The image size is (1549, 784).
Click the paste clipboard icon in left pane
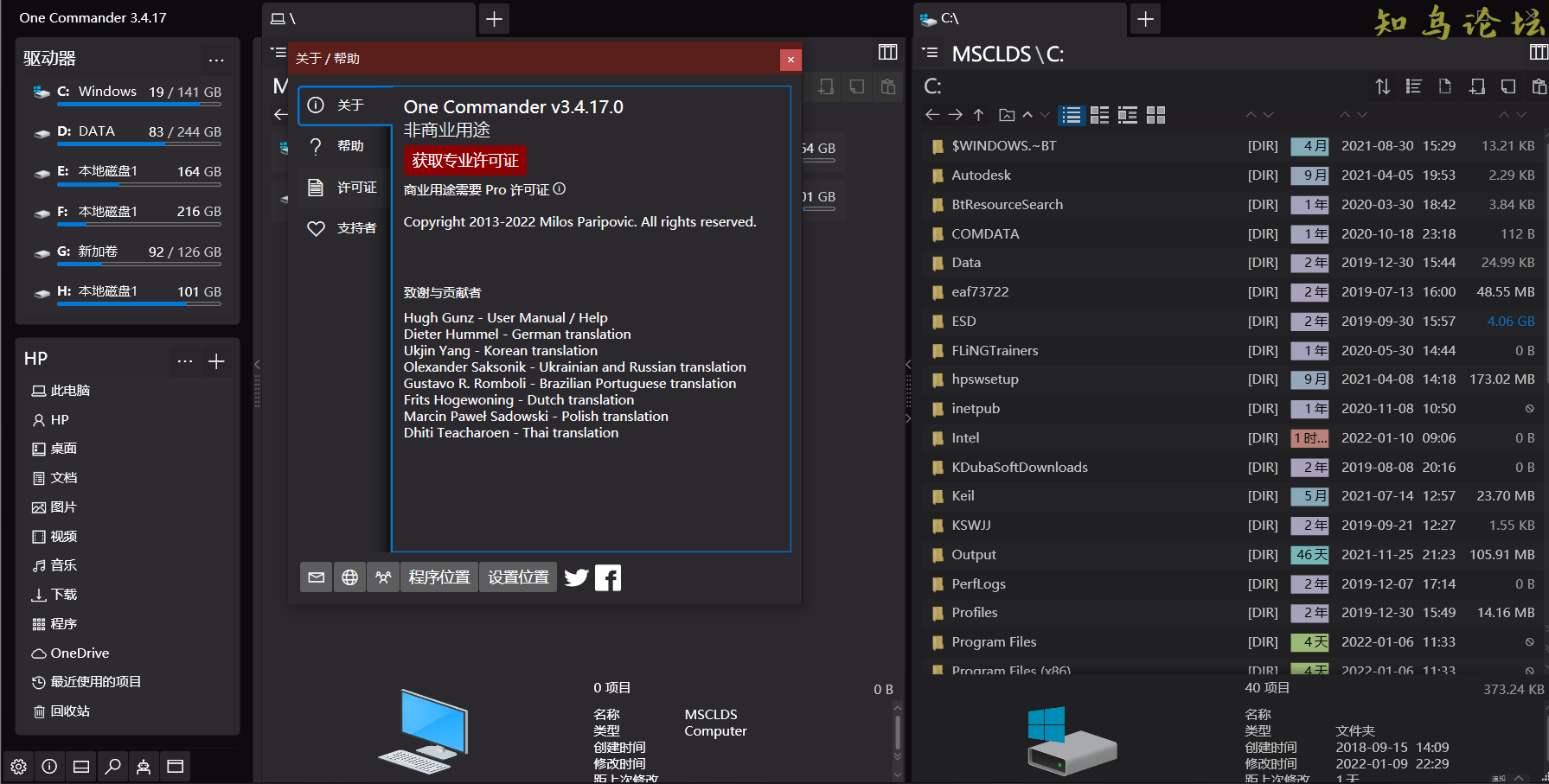(887, 86)
